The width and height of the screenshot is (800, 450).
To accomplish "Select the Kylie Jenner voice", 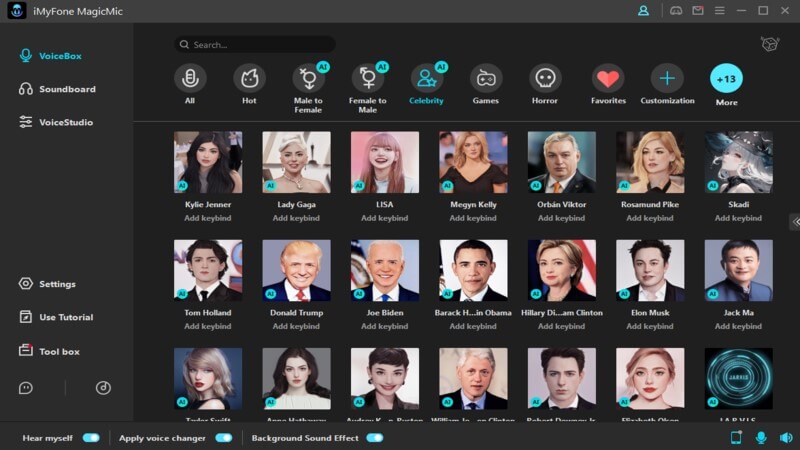I will point(208,162).
